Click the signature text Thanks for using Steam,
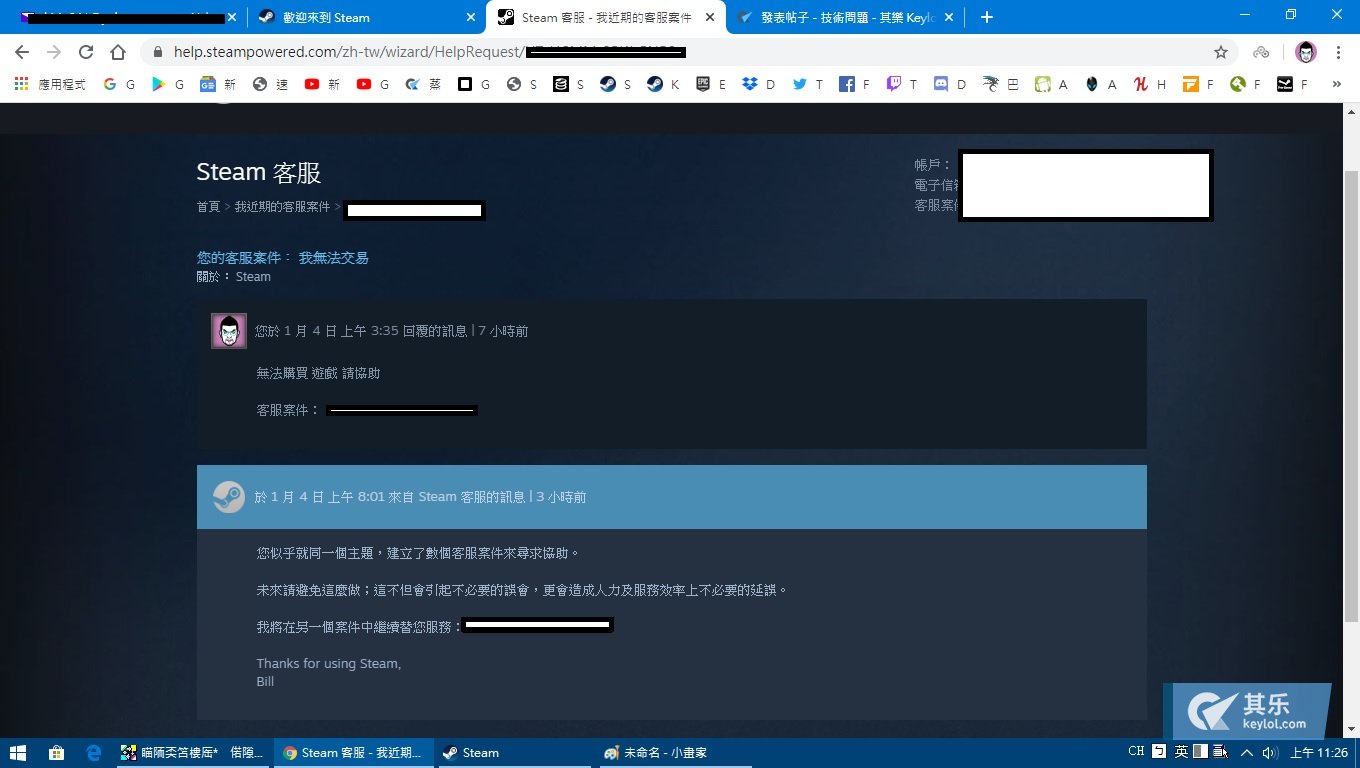 328,664
